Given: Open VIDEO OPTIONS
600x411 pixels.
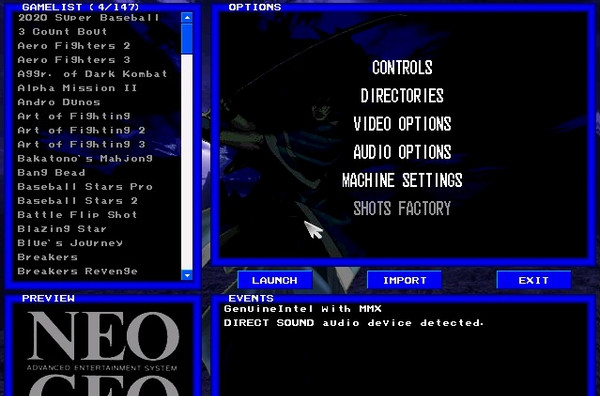Looking at the screenshot, I should point(402,124).
